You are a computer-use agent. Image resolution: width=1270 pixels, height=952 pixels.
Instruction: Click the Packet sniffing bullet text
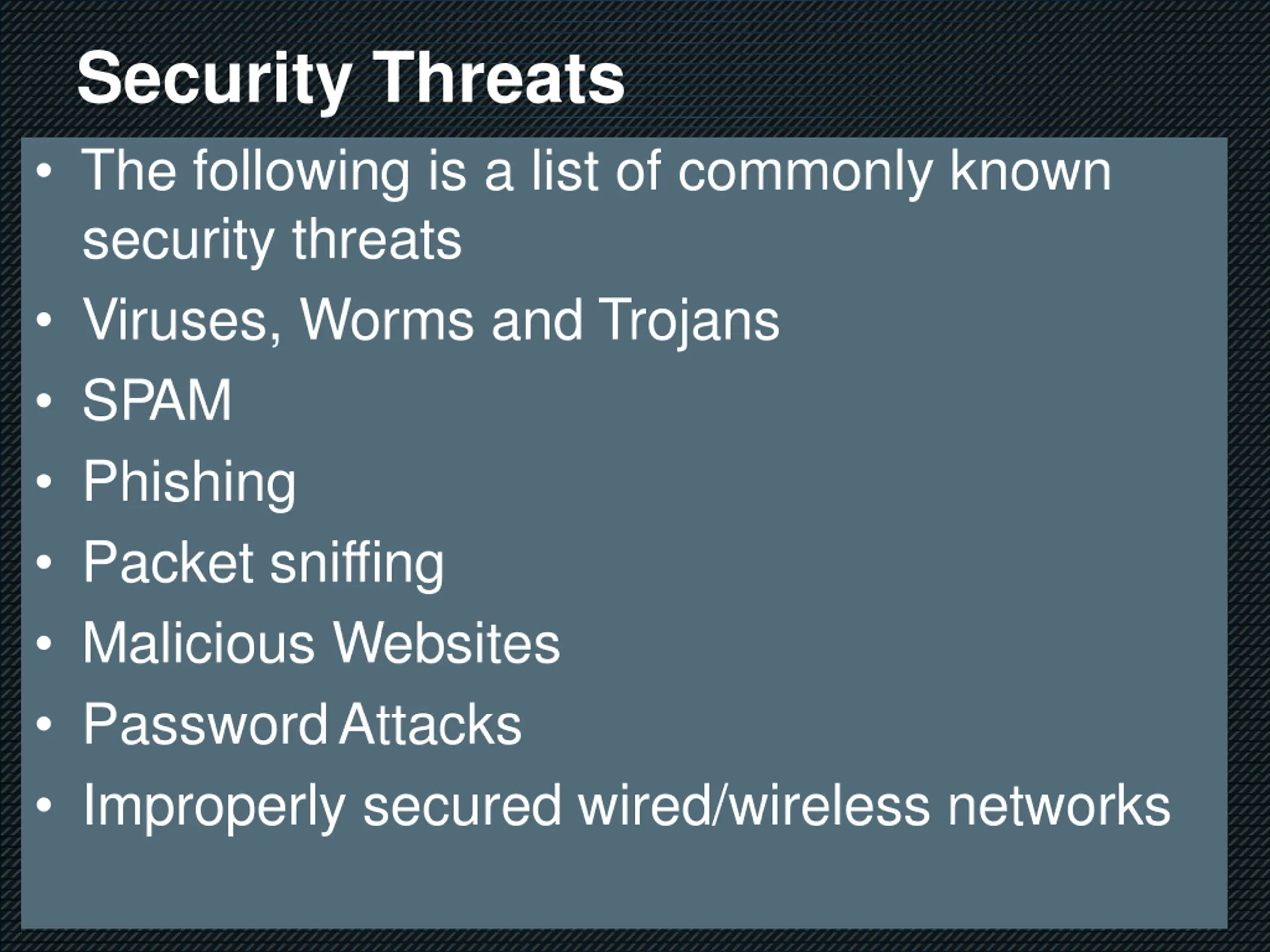(263, 563)
